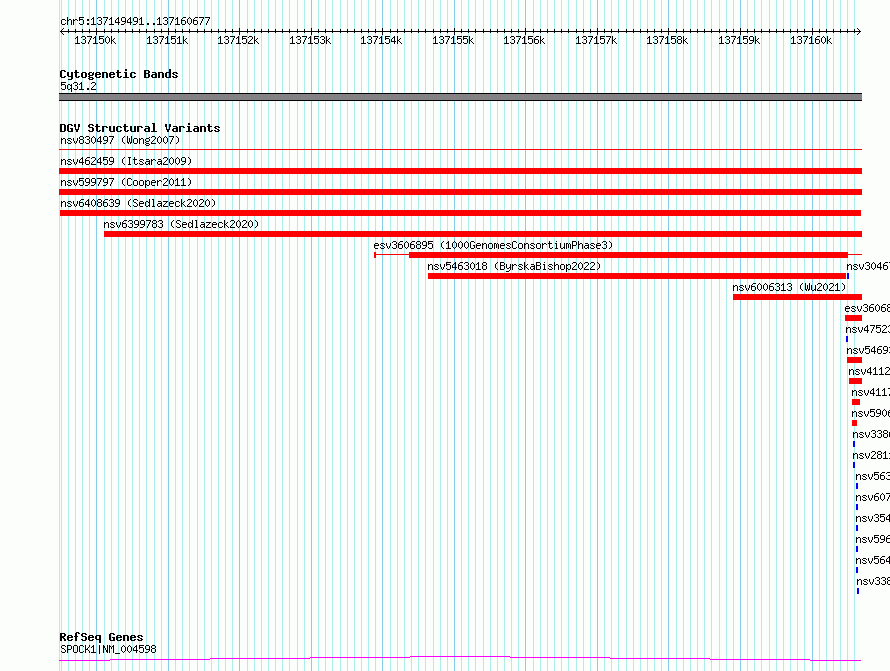
Task: Open variant nsv5463018 (ByrskaBishop2022) label
Action: pos(514,266)
